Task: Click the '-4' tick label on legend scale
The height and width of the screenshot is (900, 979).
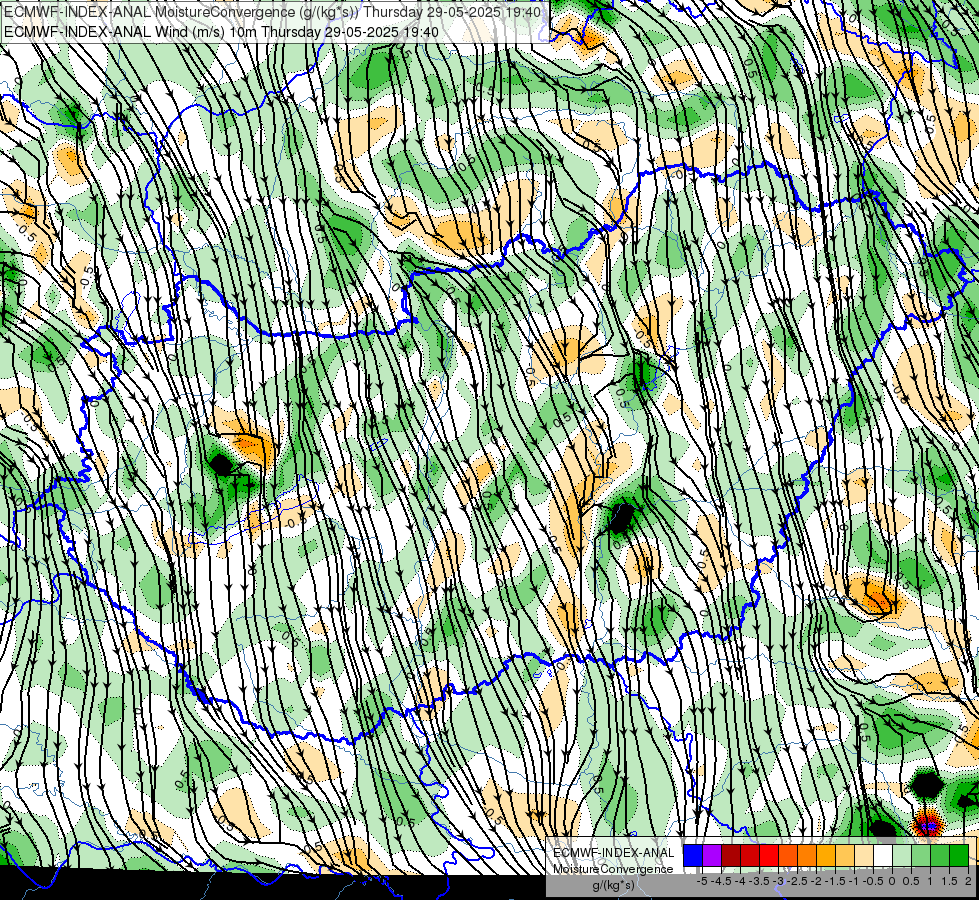Action: [740, 881]
